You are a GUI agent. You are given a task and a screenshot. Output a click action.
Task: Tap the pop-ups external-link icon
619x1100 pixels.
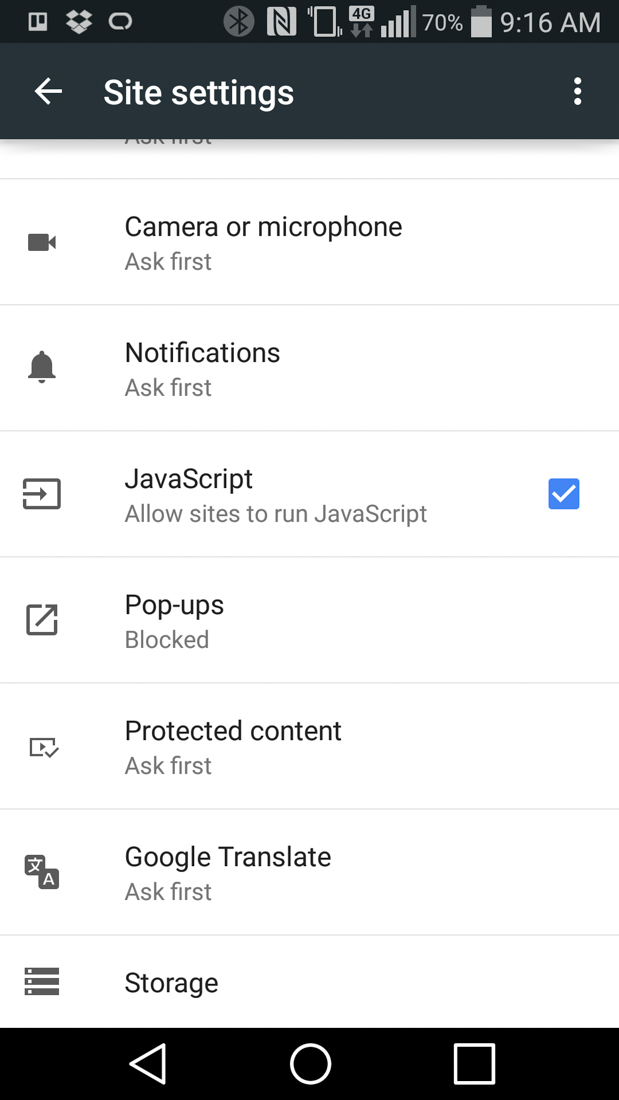coord(42,620)
